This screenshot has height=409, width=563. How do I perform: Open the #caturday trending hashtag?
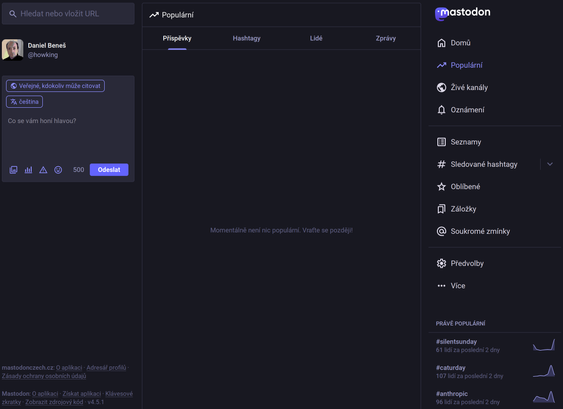click(451, 368)
